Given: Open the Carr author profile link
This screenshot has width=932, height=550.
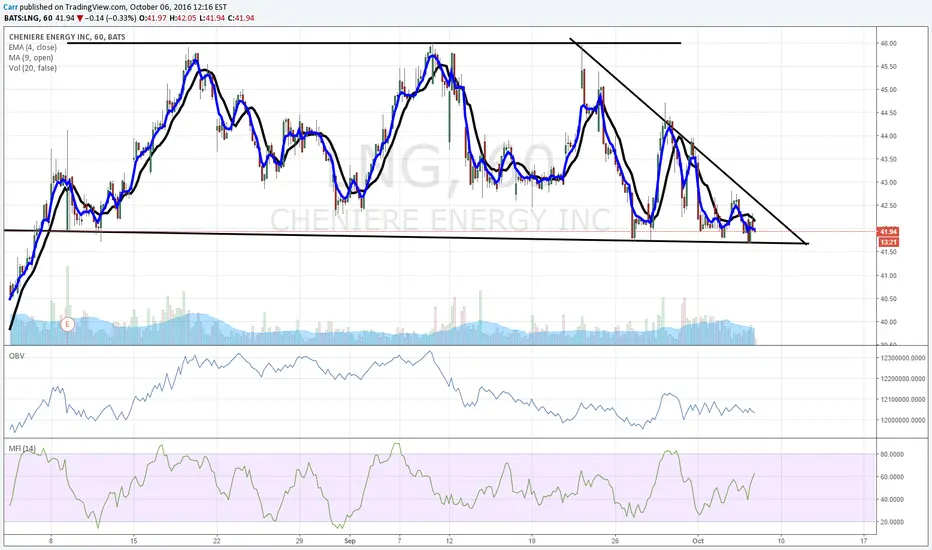Looking at the screenshot, I should (x=10, y=7).
